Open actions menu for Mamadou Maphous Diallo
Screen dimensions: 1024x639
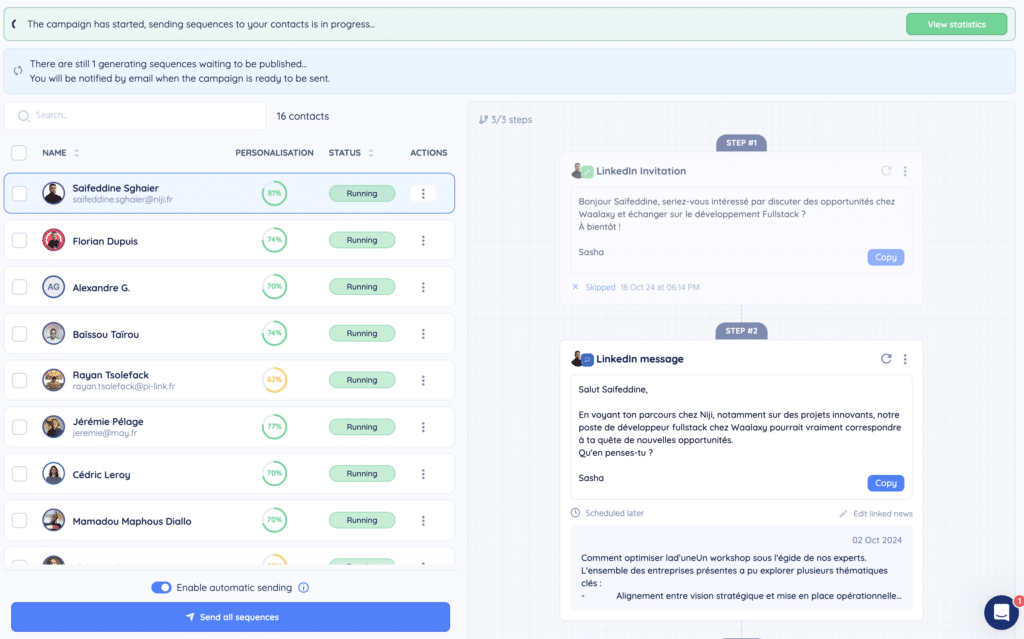pyautogui.click(x=423, y=521)
